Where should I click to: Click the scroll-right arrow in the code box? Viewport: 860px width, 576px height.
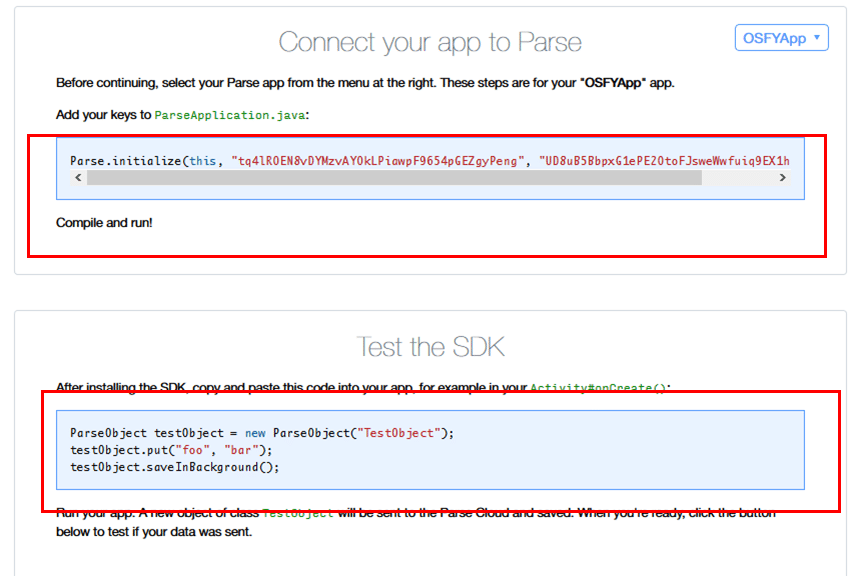tap(782, 178)
